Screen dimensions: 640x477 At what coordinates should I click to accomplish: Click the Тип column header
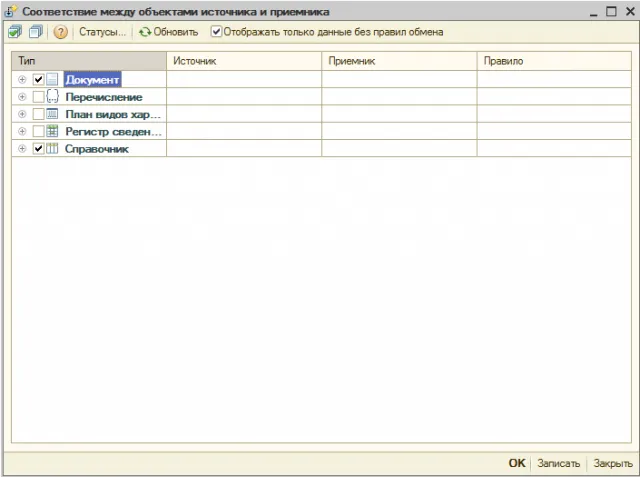(89, 61)
